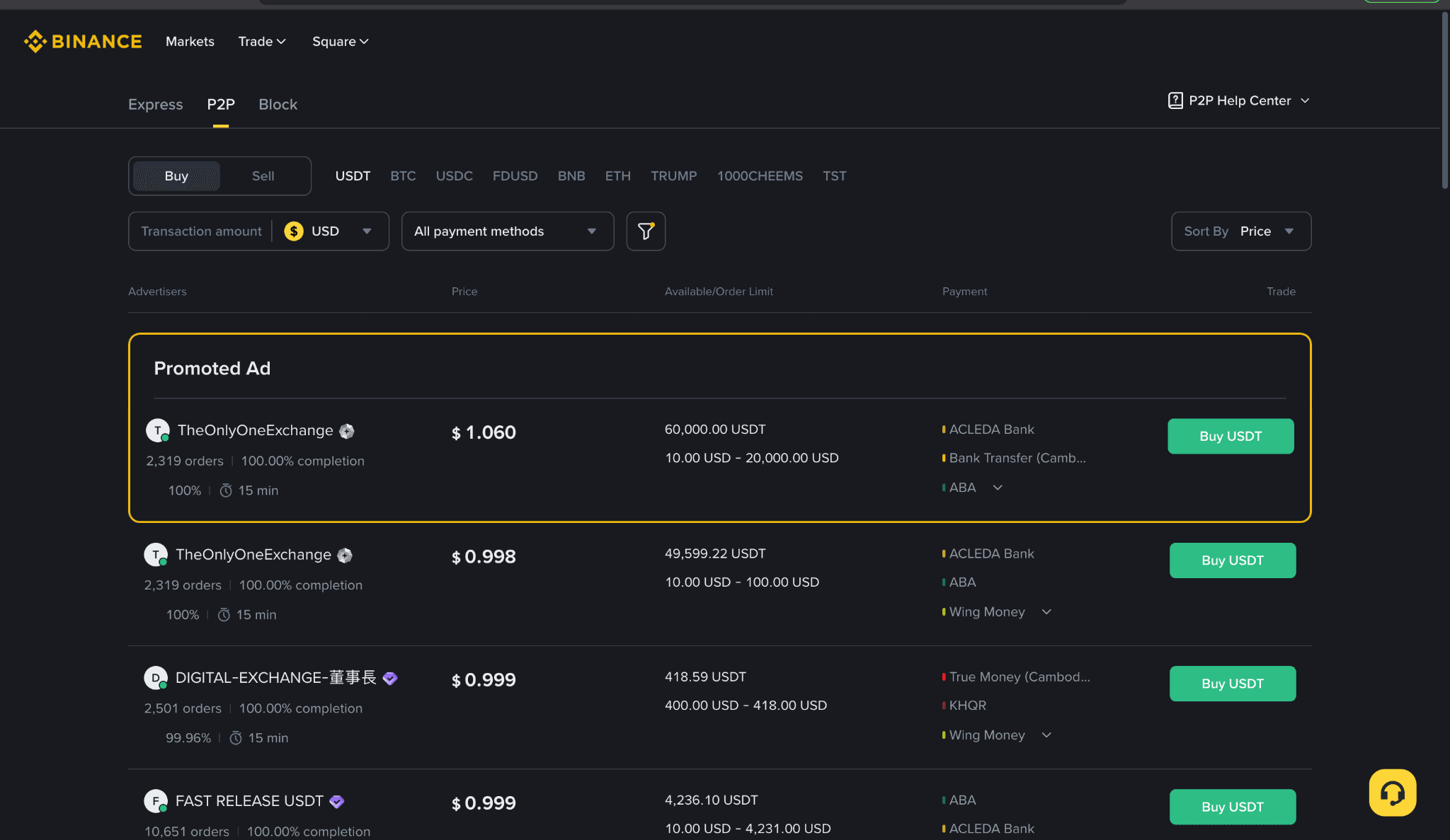
Task: Switch to the Sell toggle
Action: click(x=263, y=176)
